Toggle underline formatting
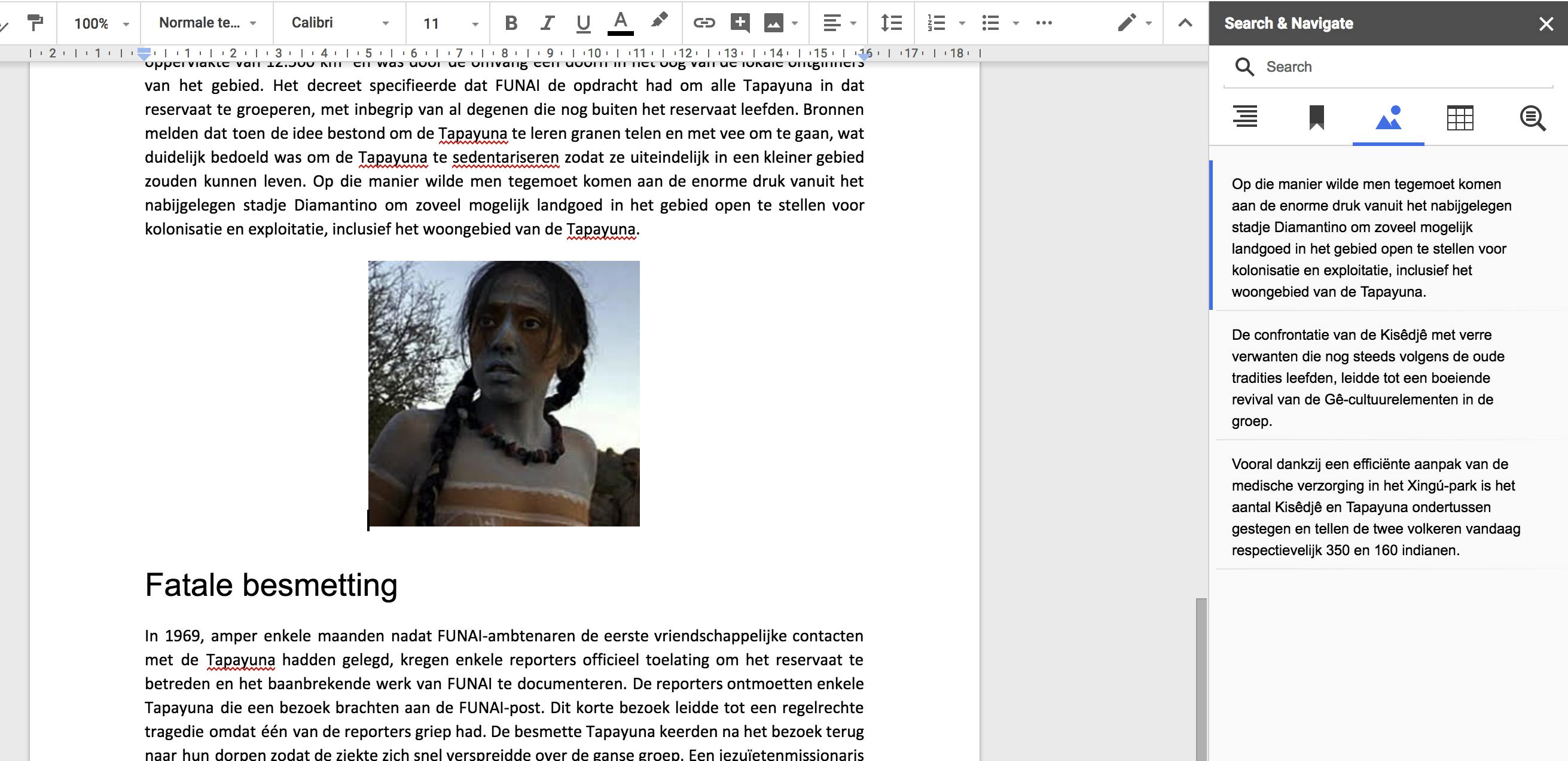 (583, 23)
